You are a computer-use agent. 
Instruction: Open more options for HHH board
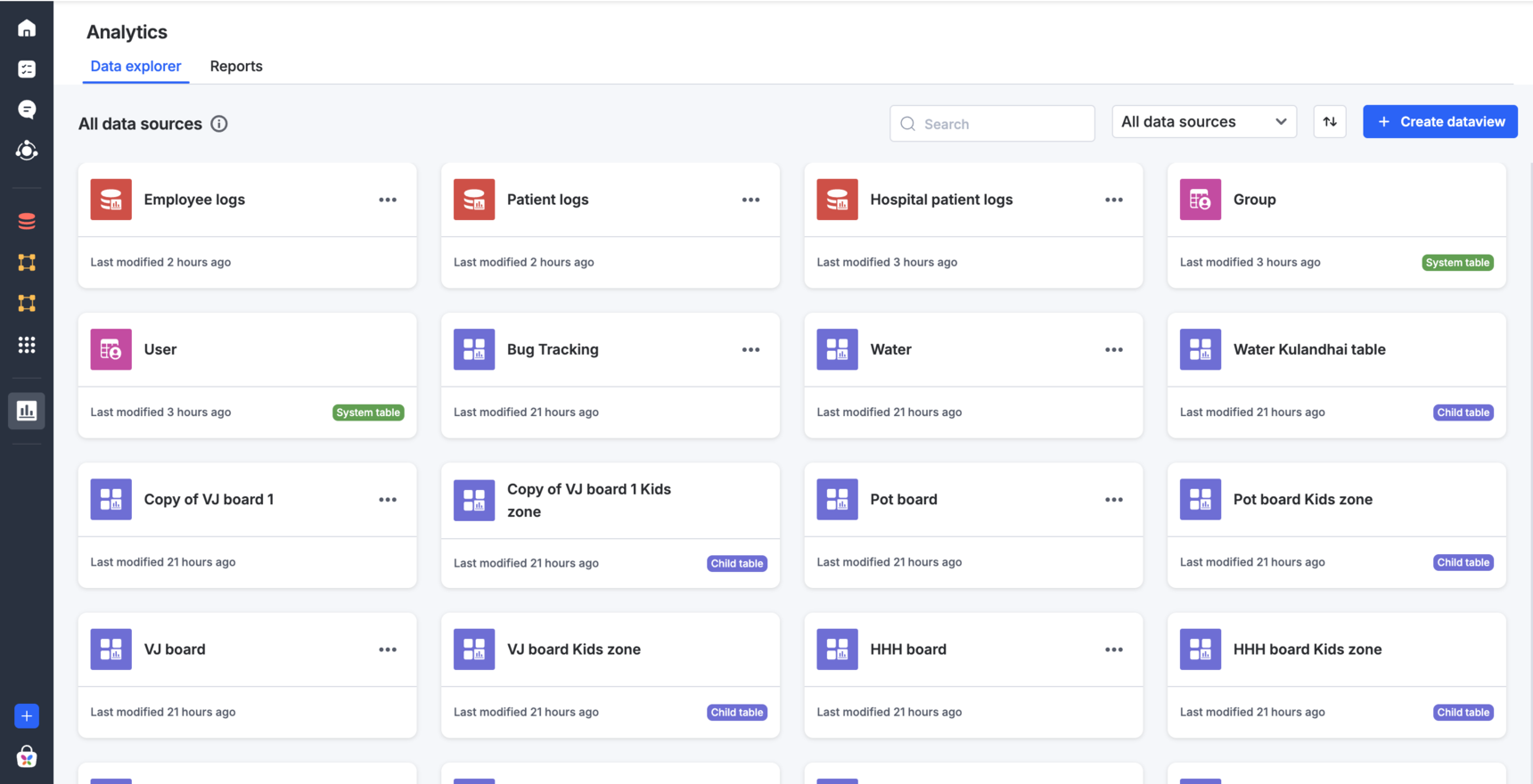[1114, 649]
